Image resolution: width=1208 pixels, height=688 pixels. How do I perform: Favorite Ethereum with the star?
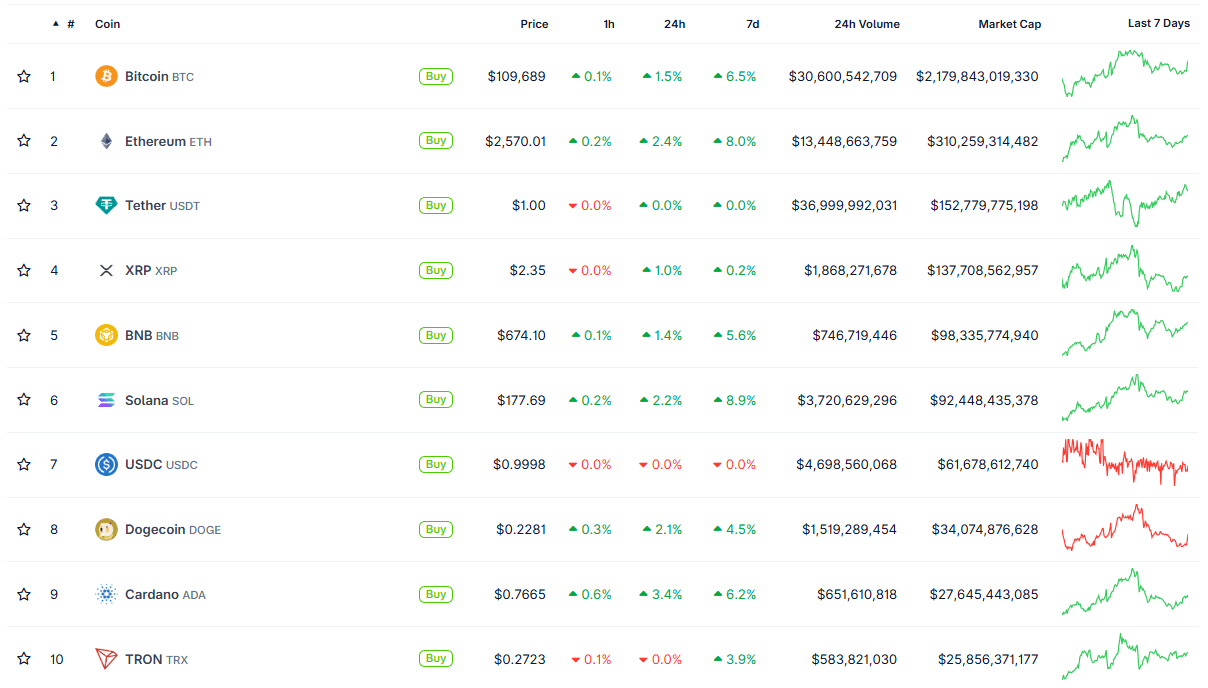point(24,141)
